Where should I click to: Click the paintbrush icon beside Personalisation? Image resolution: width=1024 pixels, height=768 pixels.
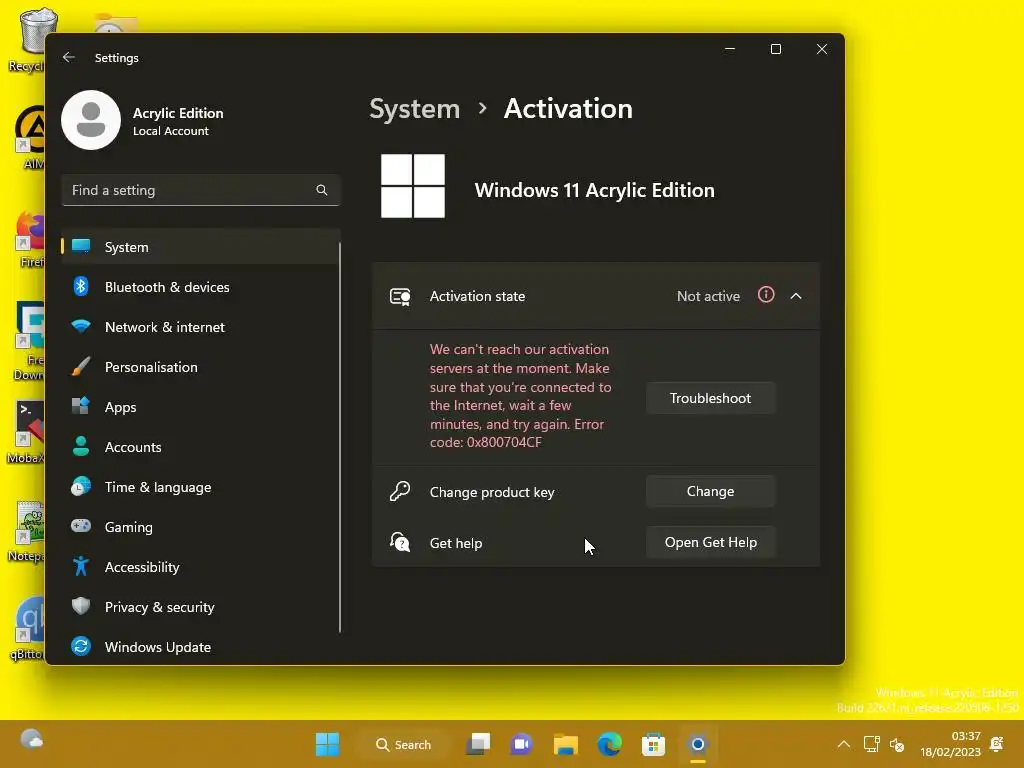click(x=81, y=366)
